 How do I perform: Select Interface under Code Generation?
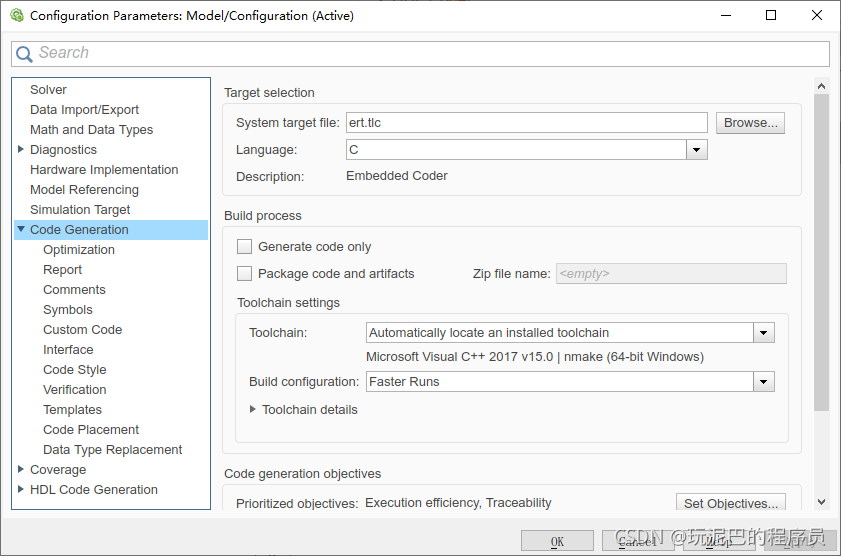(x=68, y=350)
